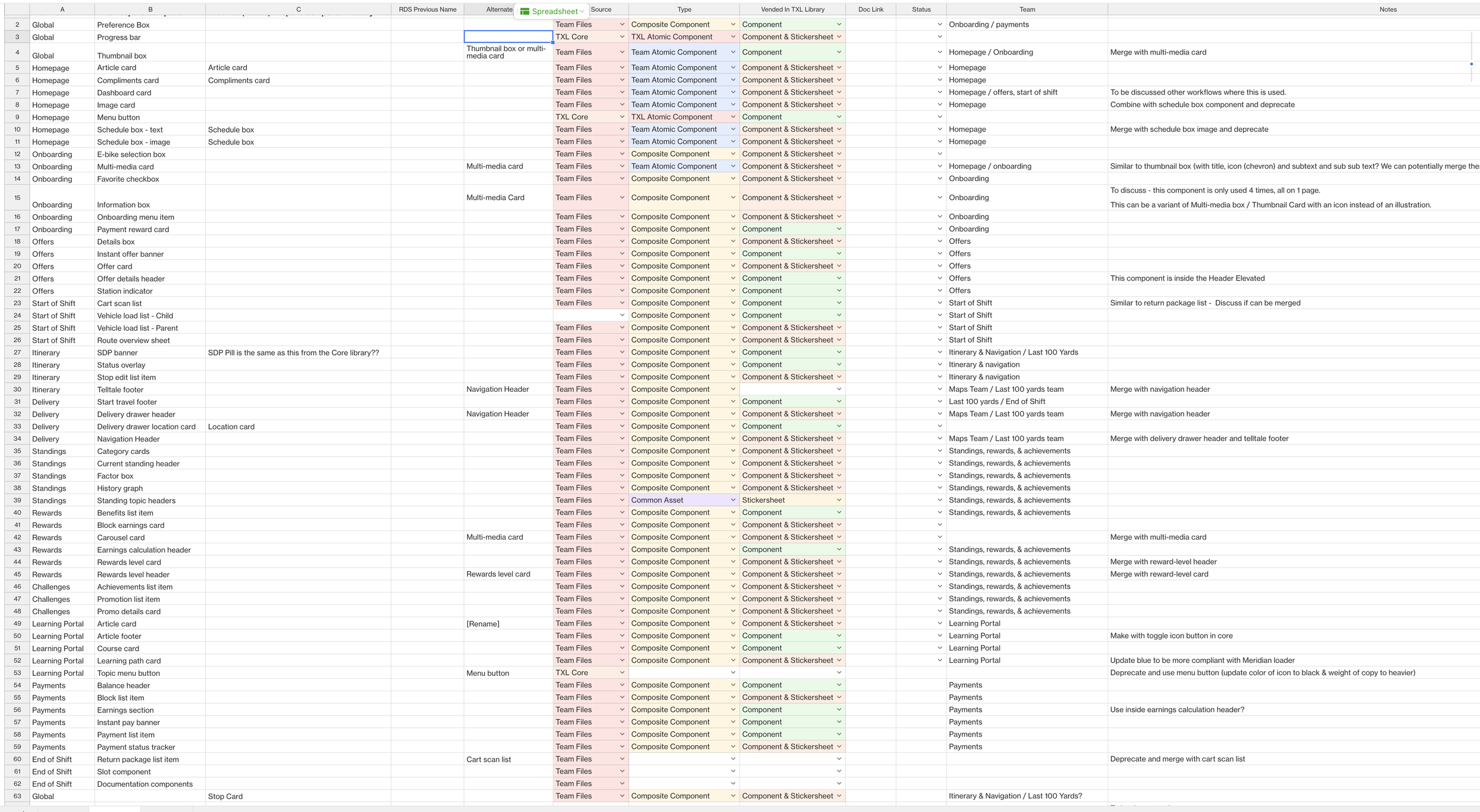Click the active Alternate cell in Progress bar row

point(509,37)
